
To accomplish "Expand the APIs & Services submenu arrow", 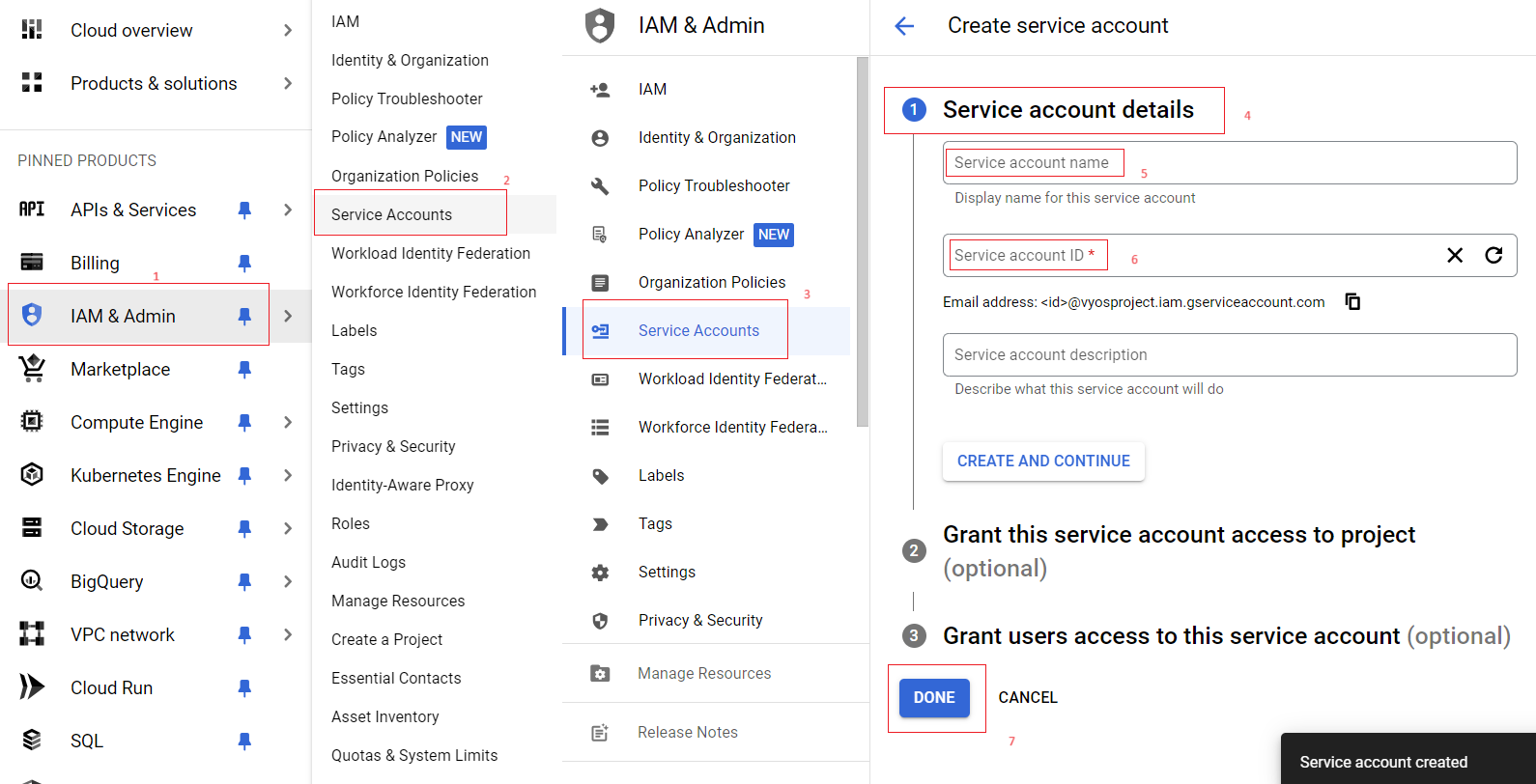I will point(288,210).
